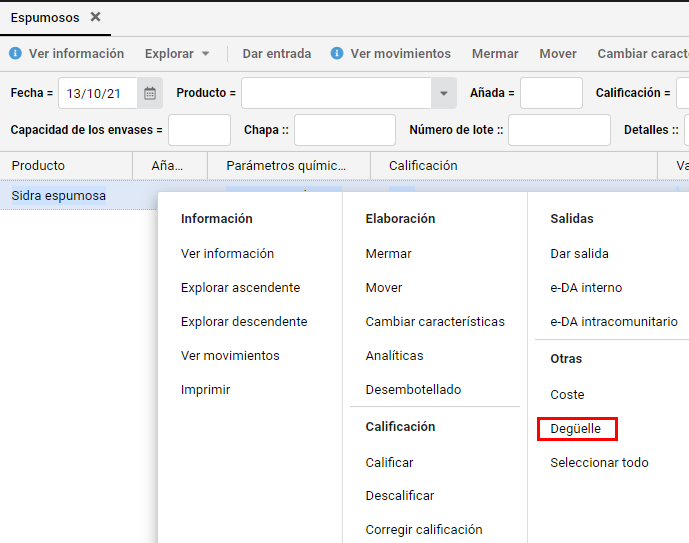Choose e-DA interno menu item
This screenshot has height=543, width=689.
(586, 287)
